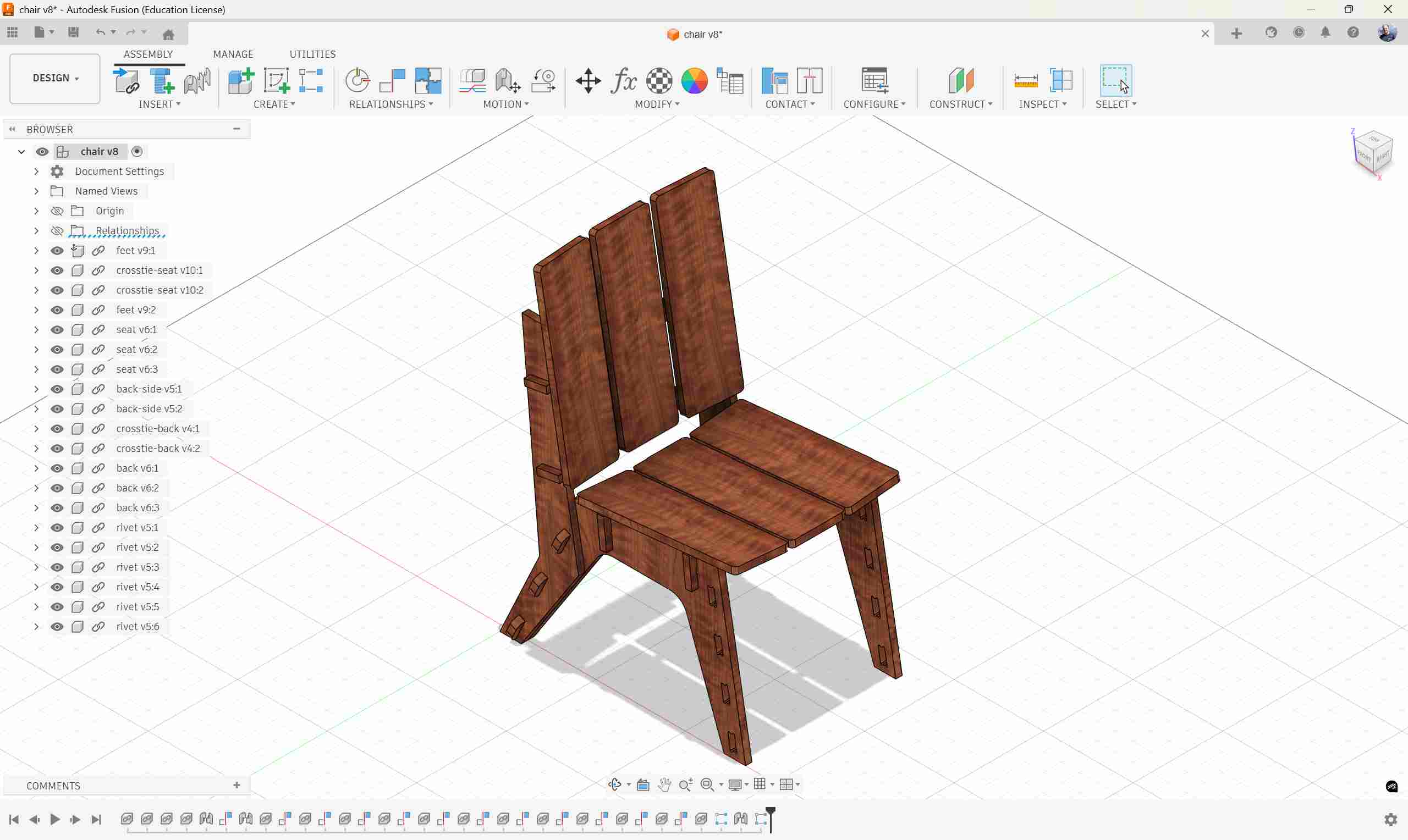Collapse the BROWSER panel

coord(12,129)
